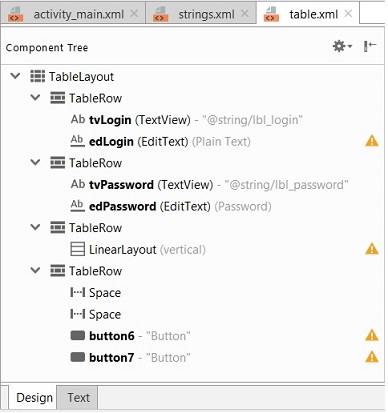388x413 pixels.
Task: Click warning triangle on button6 row
Action: 372,335
